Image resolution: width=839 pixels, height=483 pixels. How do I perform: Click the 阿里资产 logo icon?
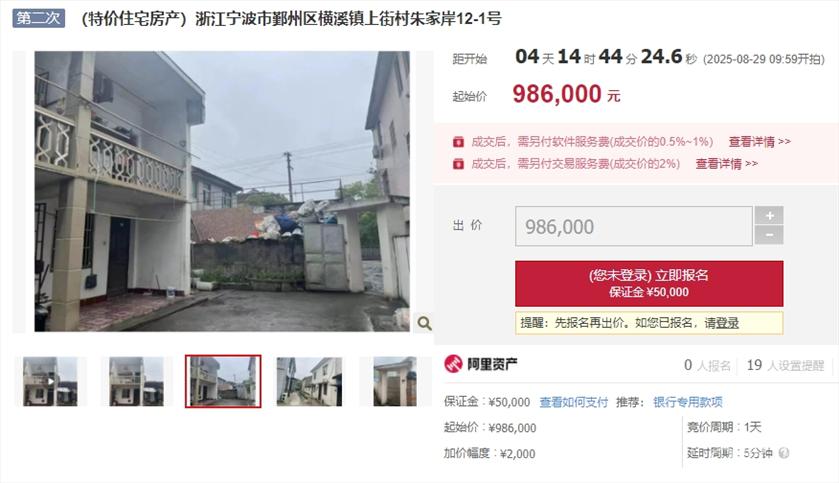click(x=453, y=364)
